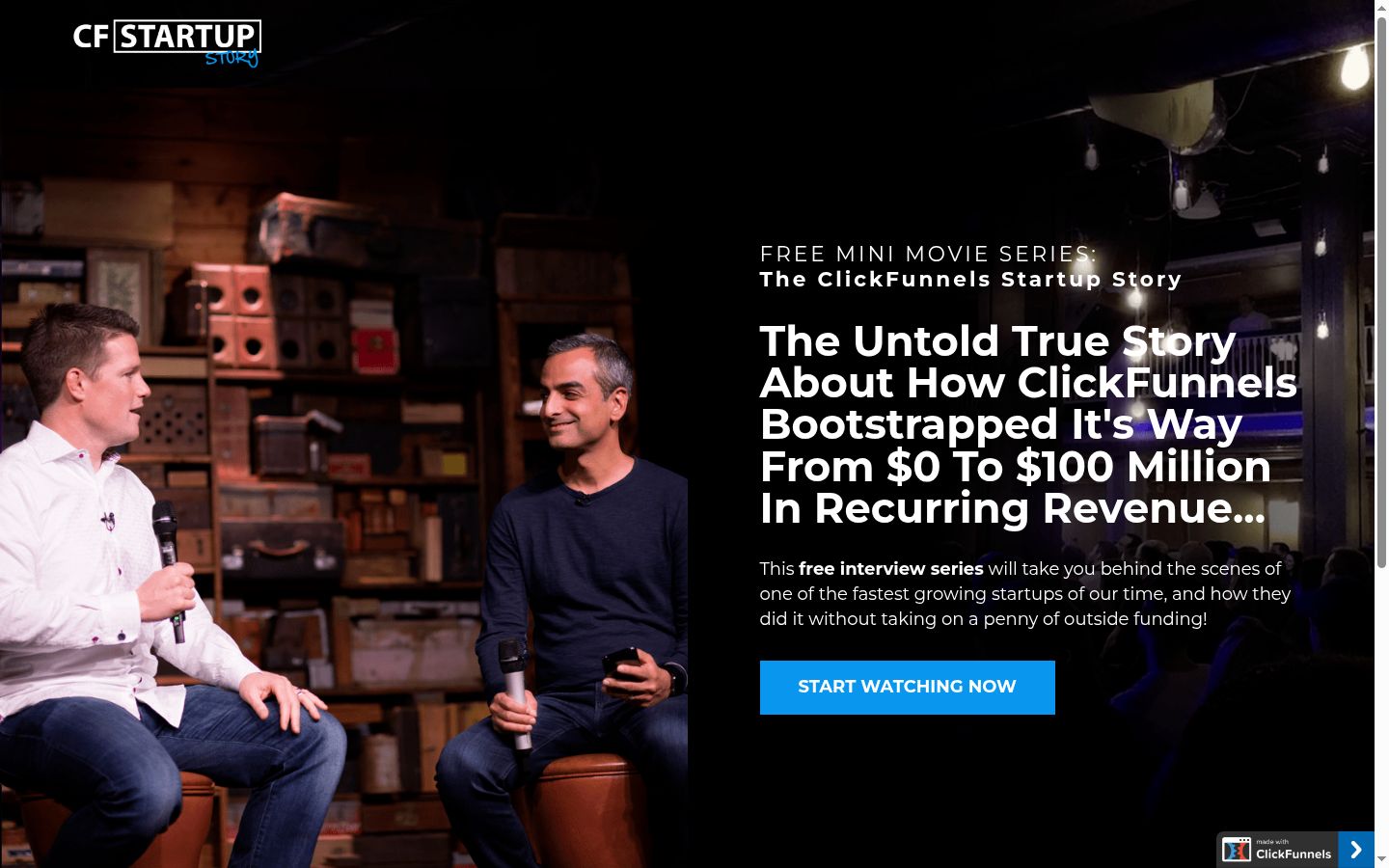Click the scrollbar up arrow
This screenshot has height=868, width=1389.
coord(1381,8)
